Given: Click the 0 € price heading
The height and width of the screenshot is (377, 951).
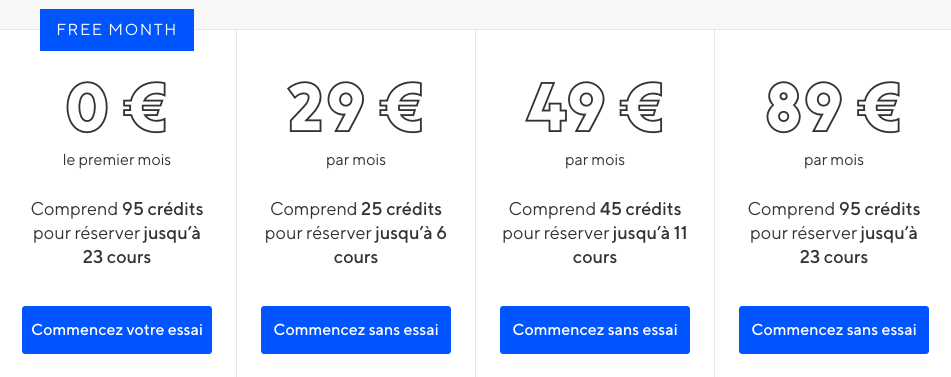Looking at the screenshot, I should [x=117, y=108].
